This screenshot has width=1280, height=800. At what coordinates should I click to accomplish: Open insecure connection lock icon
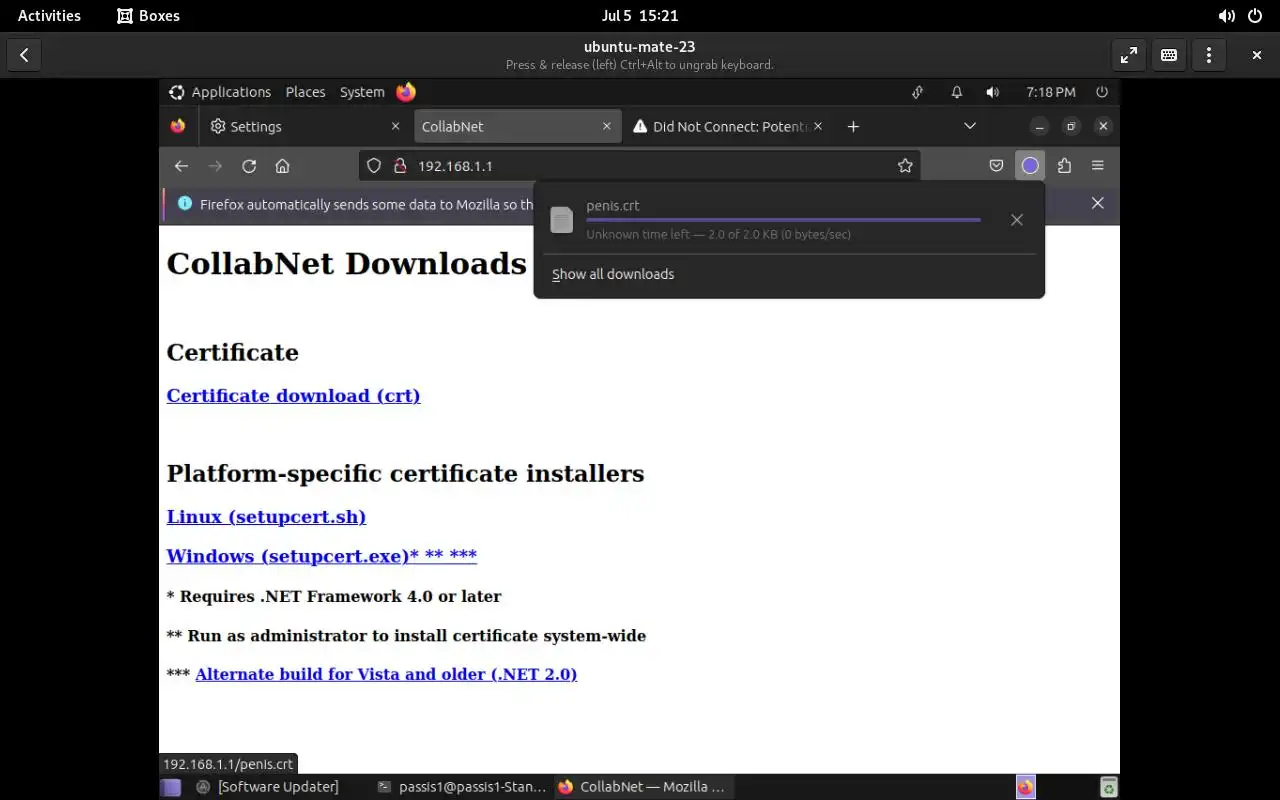[398, 166]
